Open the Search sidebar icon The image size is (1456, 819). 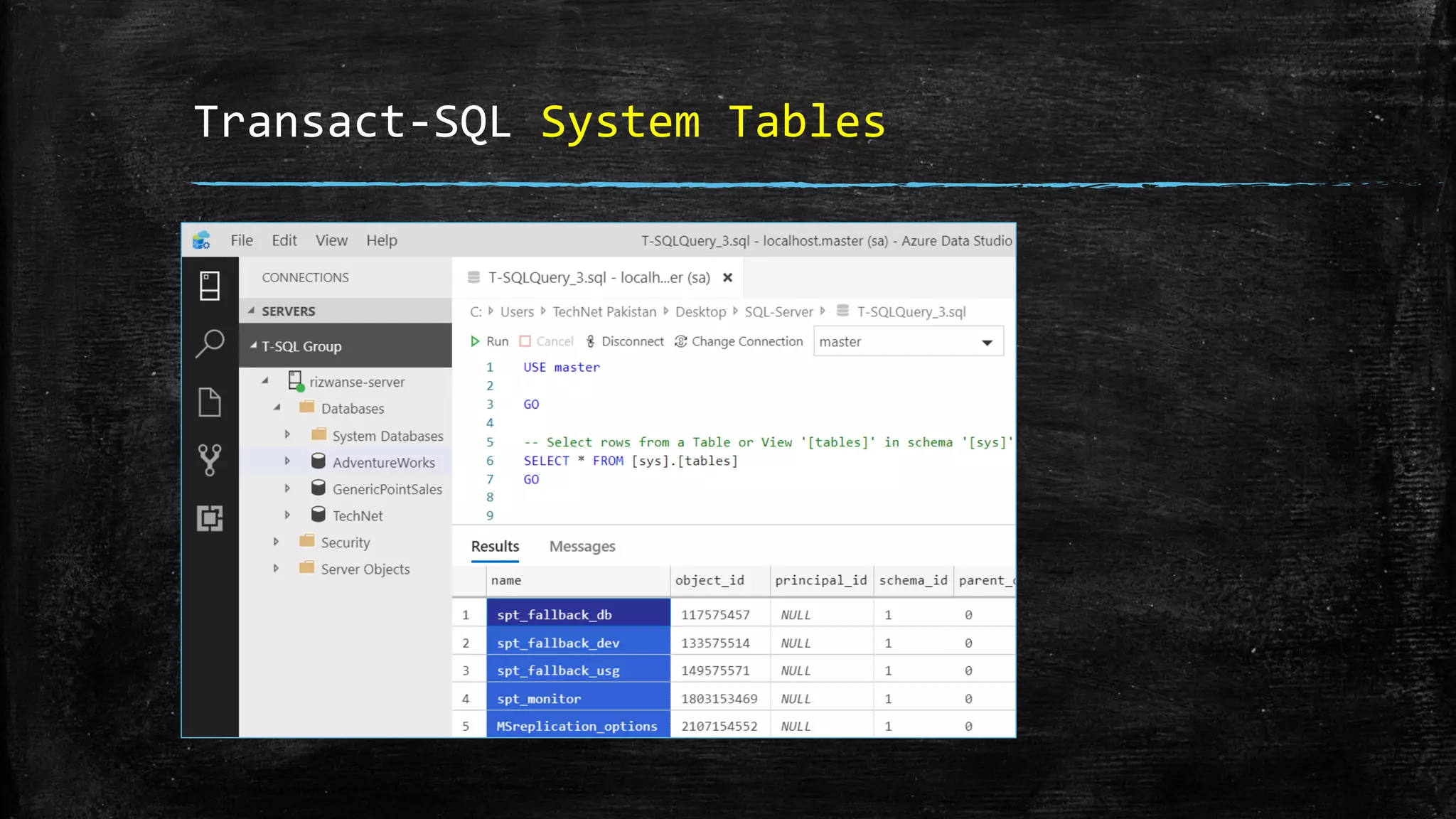click(x=210, y=344)
